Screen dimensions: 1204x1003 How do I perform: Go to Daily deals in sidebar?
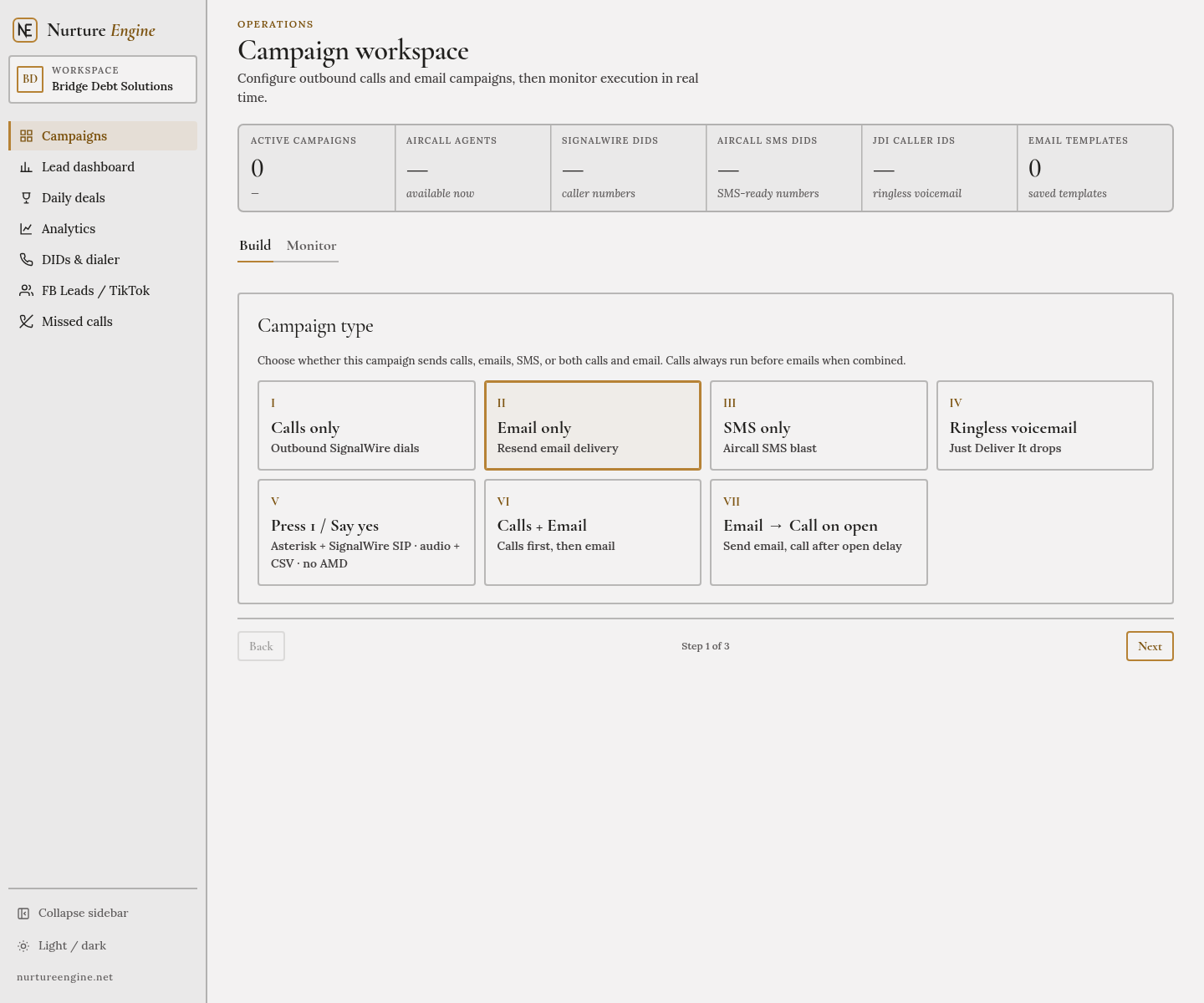point(103,198)
